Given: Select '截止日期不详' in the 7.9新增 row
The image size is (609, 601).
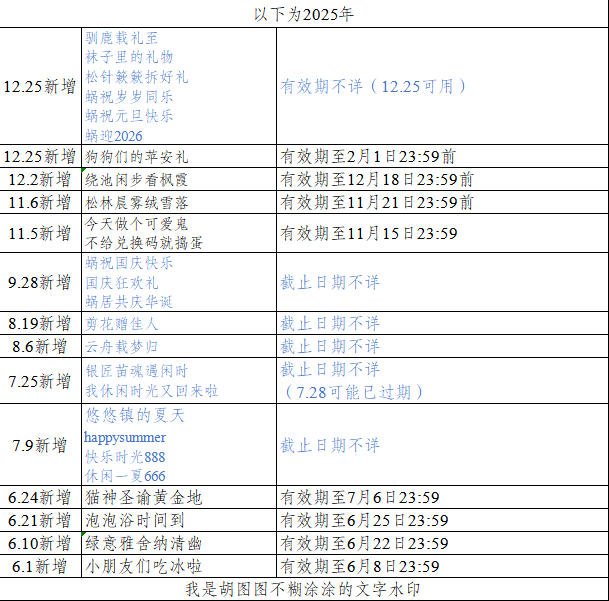Looking at the screenshot, I should click(x=330, y=445).
